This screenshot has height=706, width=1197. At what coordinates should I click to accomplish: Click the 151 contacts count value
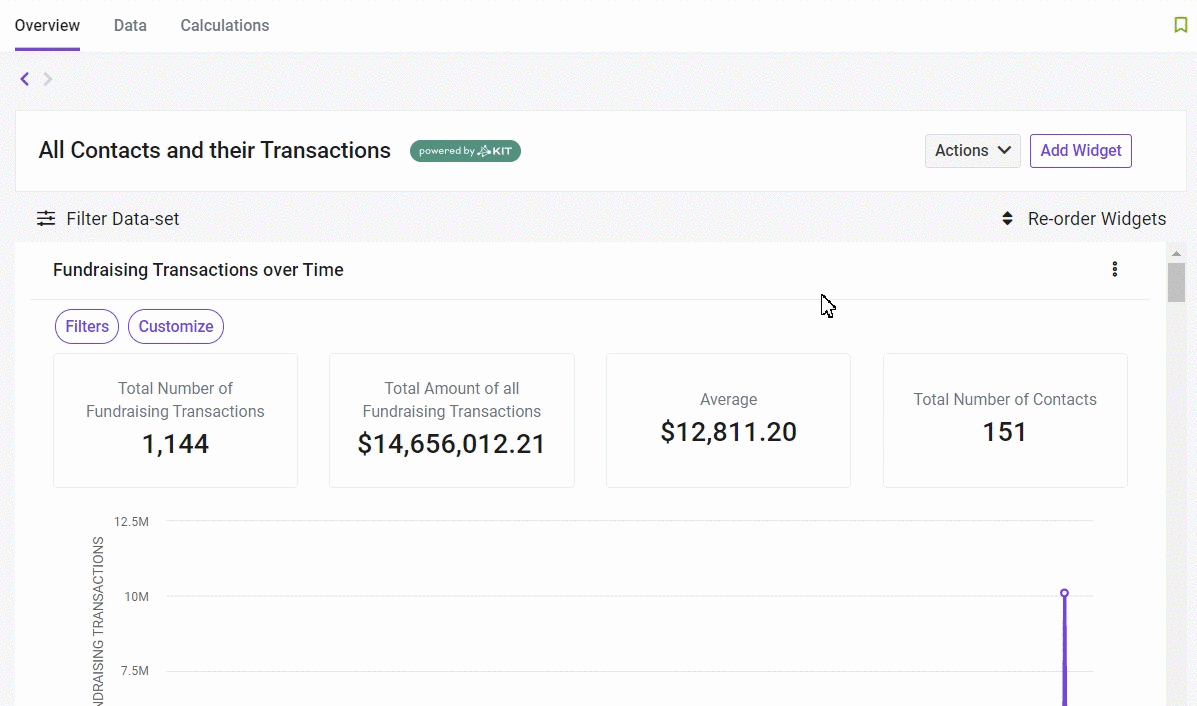(1005, 432)
